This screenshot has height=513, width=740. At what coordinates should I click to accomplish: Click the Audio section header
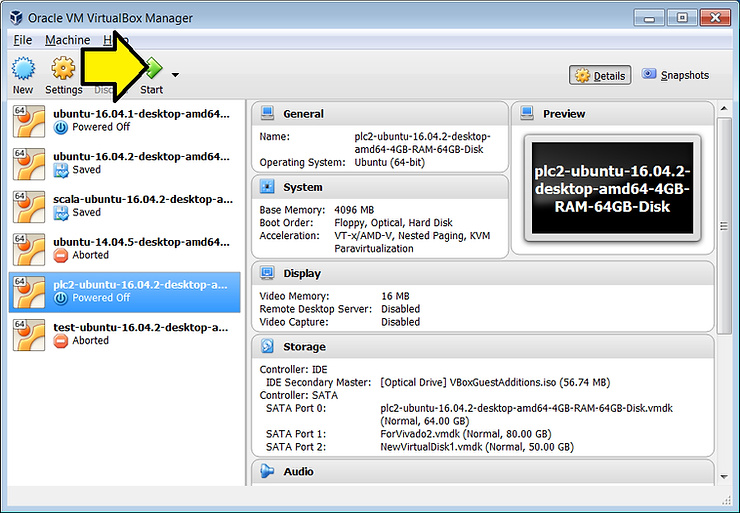(x=483, y=471)
